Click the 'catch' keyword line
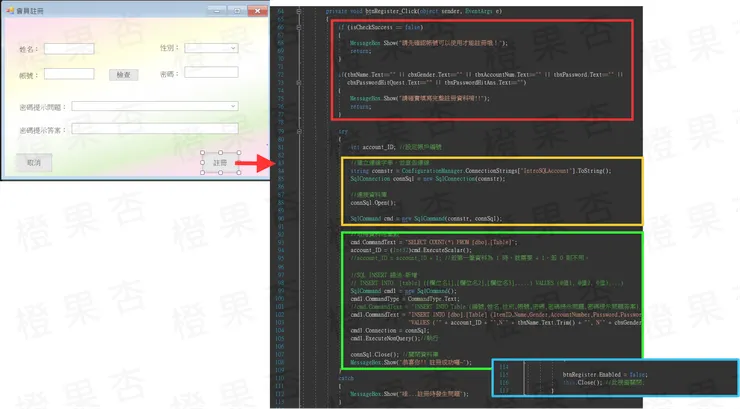740x409 pixels. 346,378
